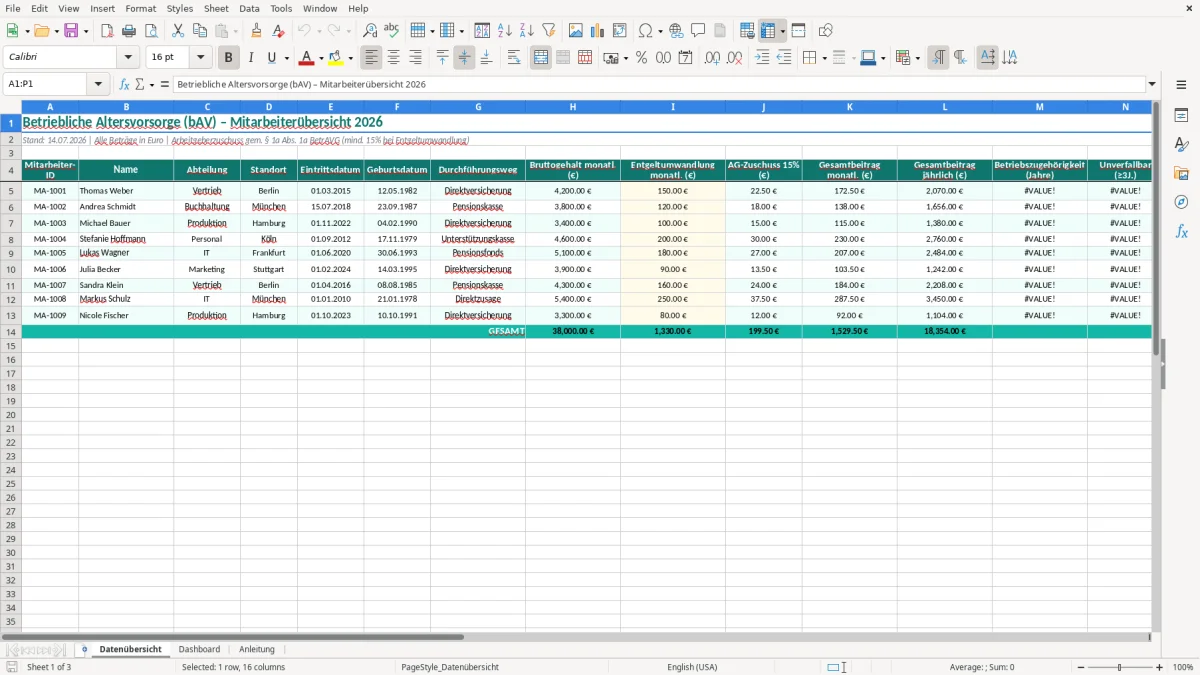Open Find and Replace
This screenshot has height=675, width=1200.
pyautogui.click(x=370, y=31)
